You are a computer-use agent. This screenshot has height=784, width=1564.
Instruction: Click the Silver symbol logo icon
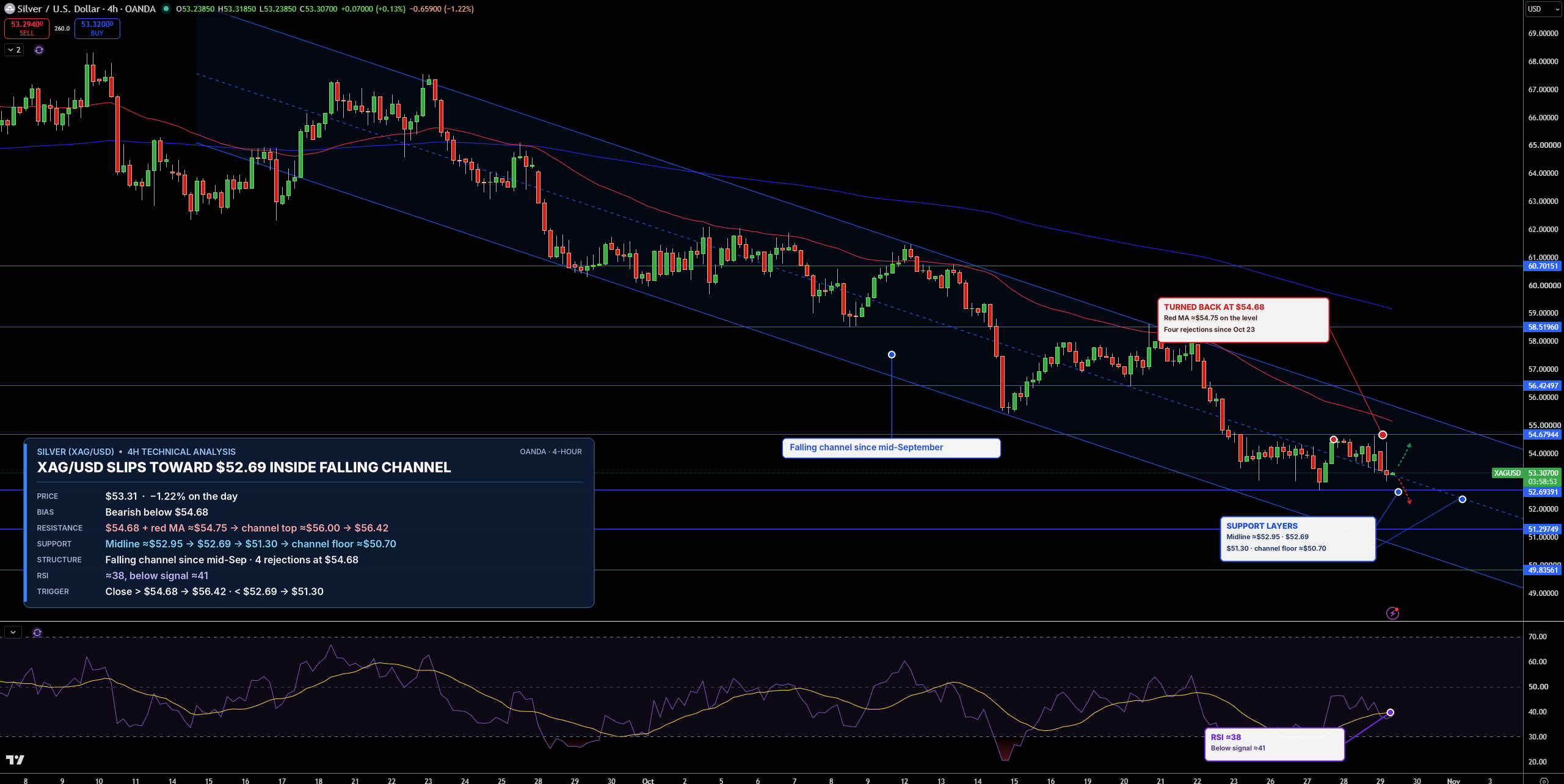pyautogui.click(x=9, y=9)
